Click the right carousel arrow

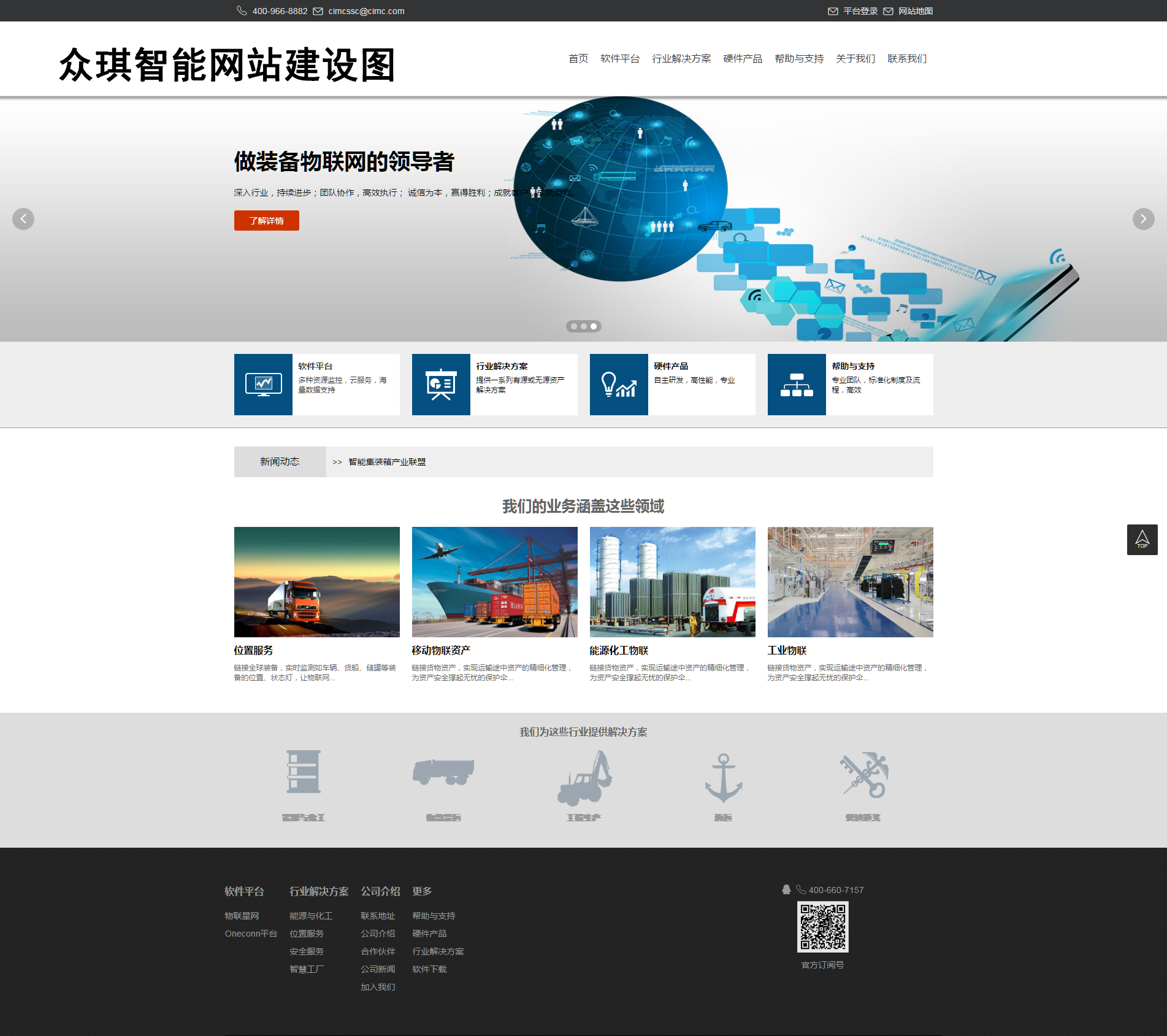pos(1143,219)
